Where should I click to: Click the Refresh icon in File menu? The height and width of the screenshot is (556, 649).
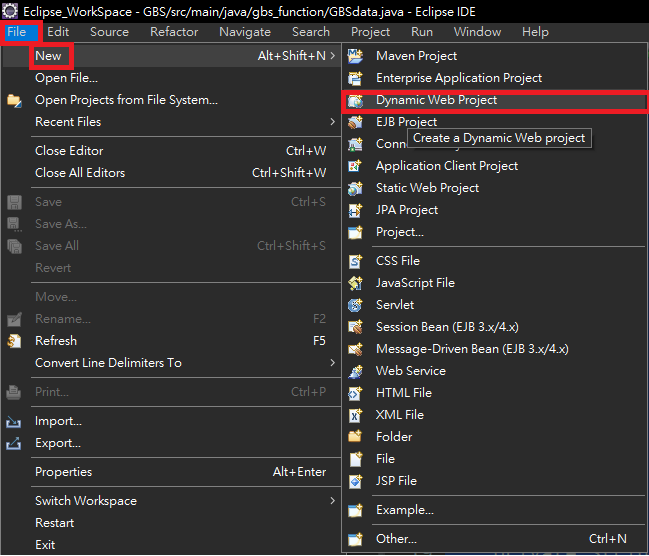(x=14, y=341)
